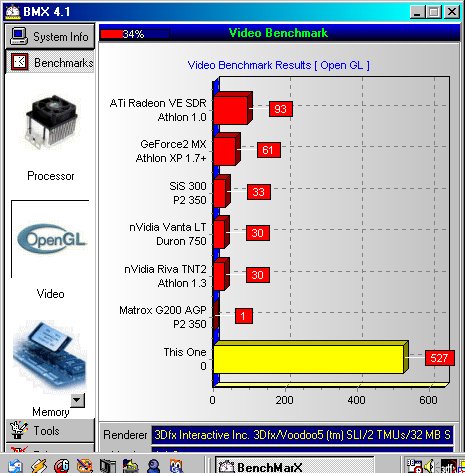
Task: Click the BenchMarX taskbar button
Action: (x=294, y=466)
